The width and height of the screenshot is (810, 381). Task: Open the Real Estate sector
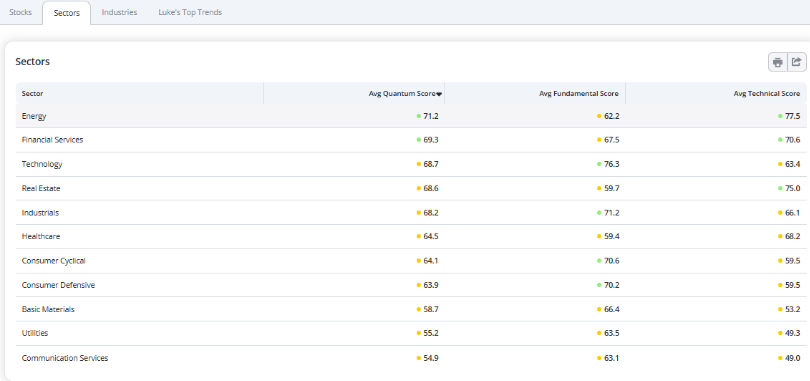click(41, 188)
